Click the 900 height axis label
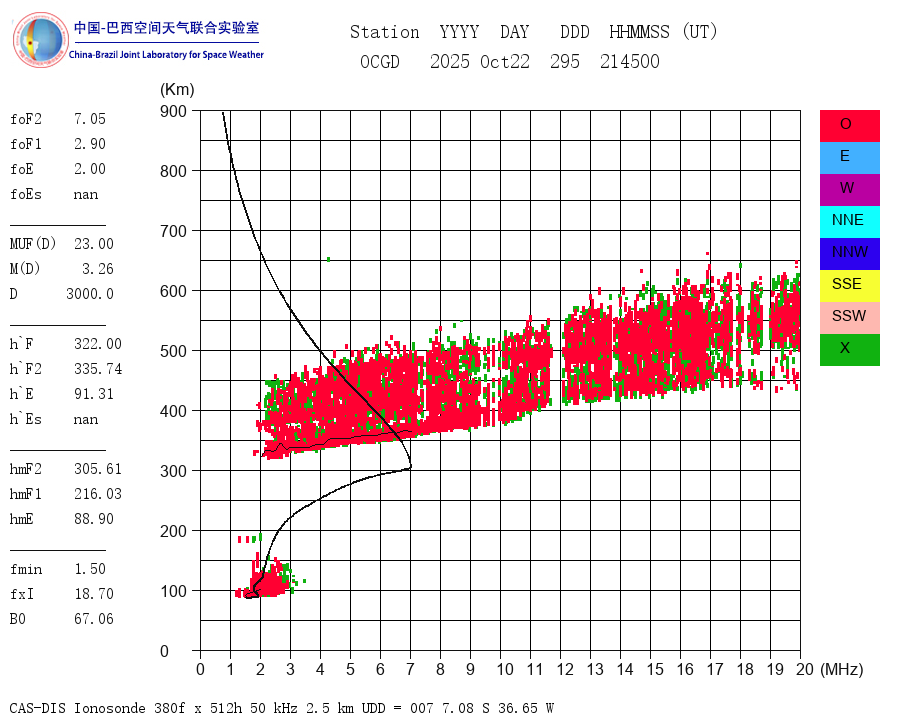900x720 pixels. pyautogui.click(x=173, y=111)
